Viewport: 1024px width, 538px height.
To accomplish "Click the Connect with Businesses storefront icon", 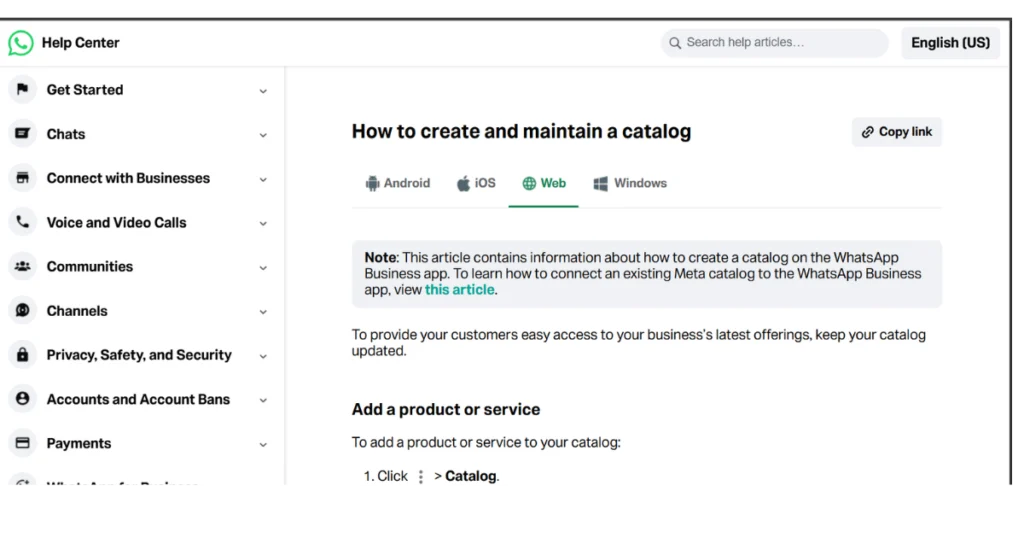I will [22, 178].
